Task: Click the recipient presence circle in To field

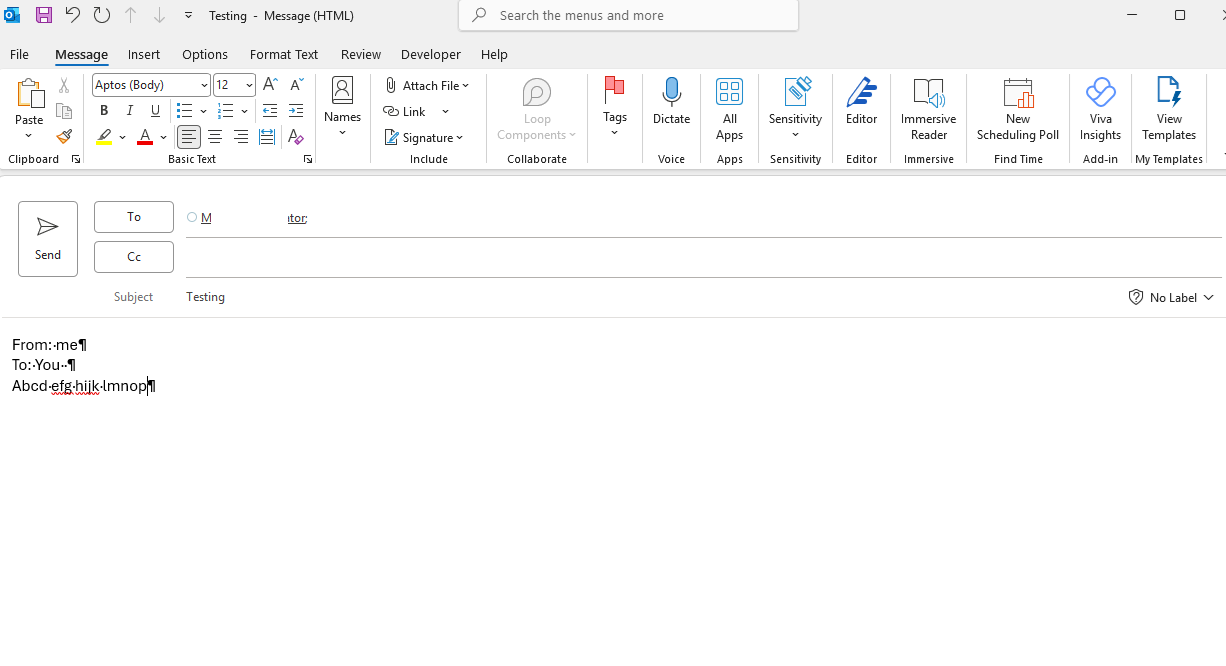Action: pyautogui.click(x=192, y=217)
